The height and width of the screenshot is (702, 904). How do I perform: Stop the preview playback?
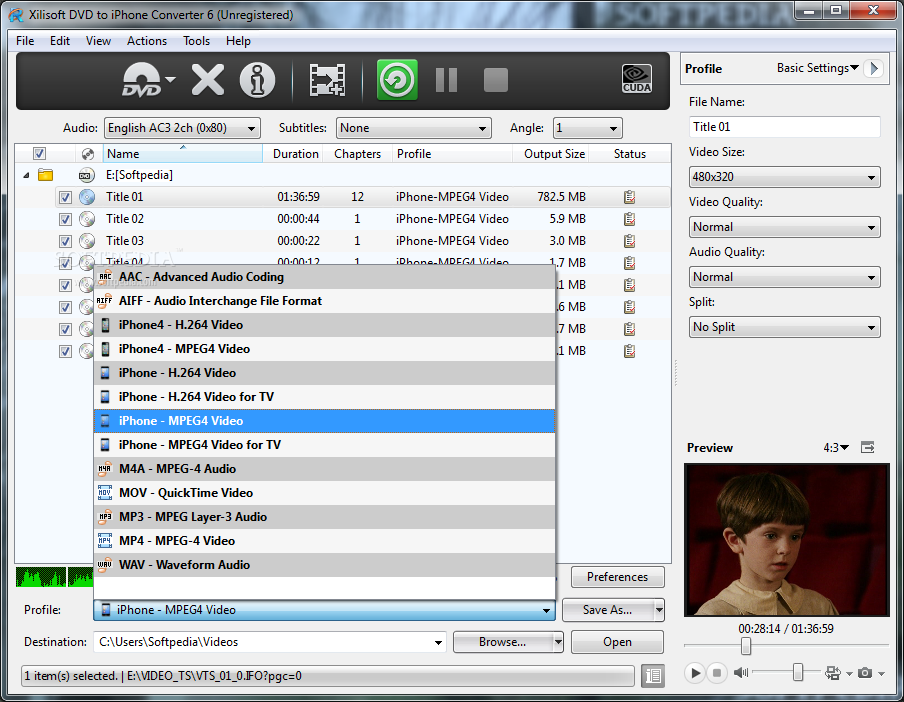pyautogui.click(x=717, y=673)
